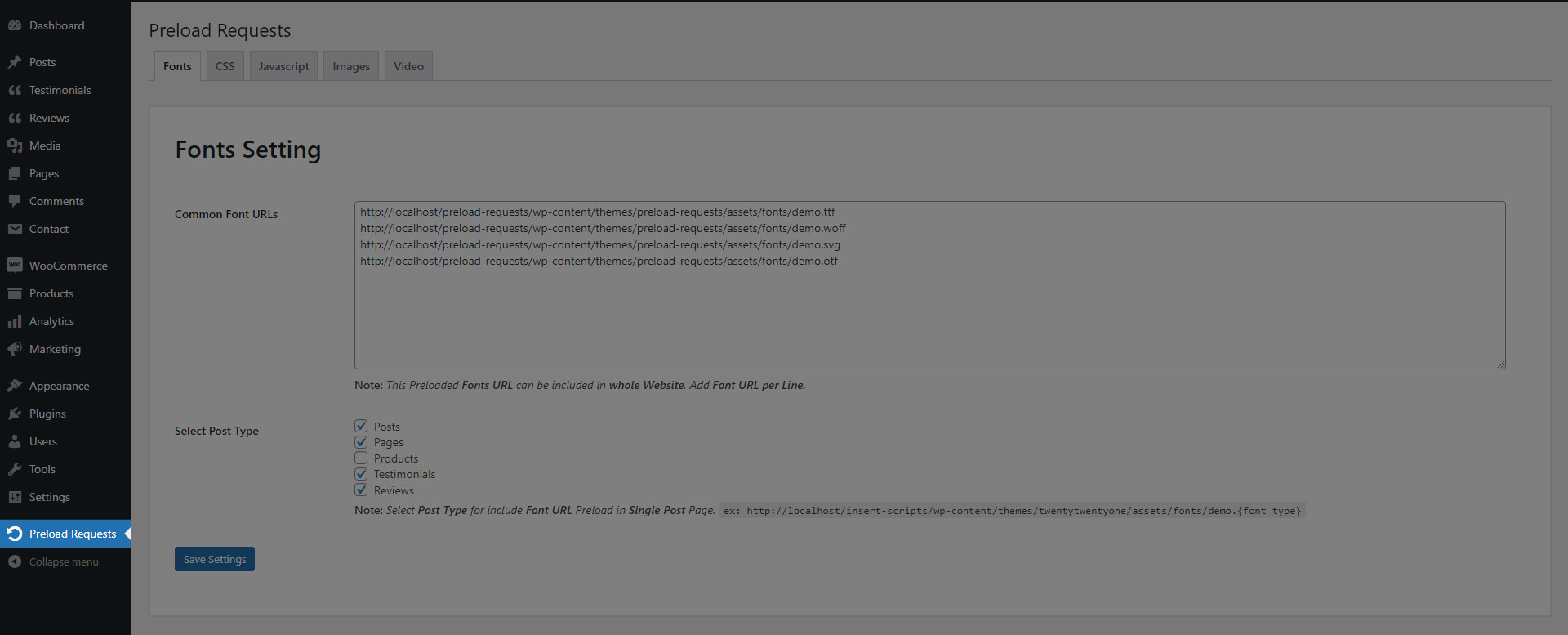Switch to the Video tab
Image resolution: width=1568 pixels, height=635 pixels.
pos(408,66)
